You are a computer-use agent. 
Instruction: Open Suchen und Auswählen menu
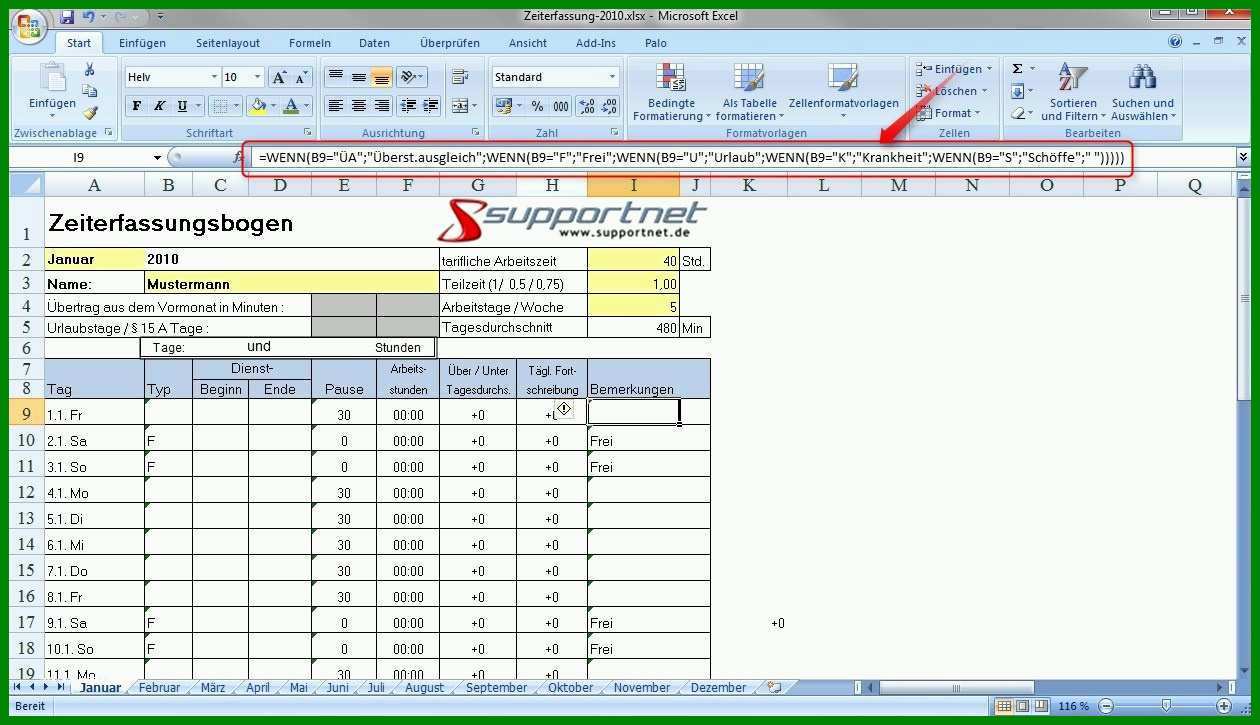(1143, 93)
